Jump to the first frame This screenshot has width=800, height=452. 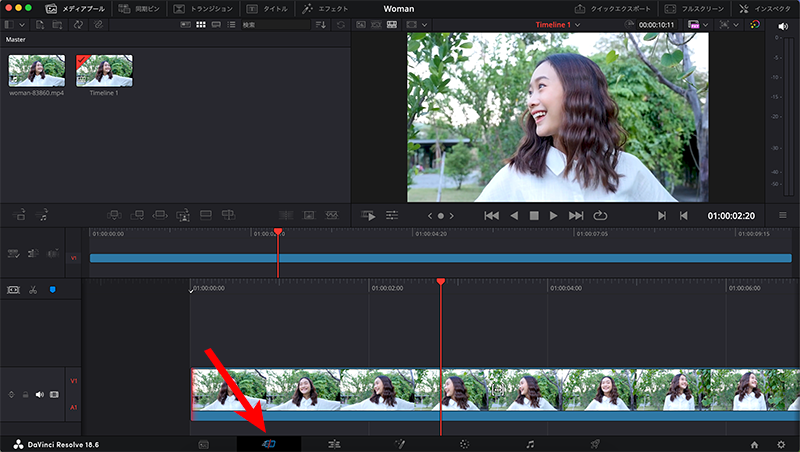[x=491, y=216]
